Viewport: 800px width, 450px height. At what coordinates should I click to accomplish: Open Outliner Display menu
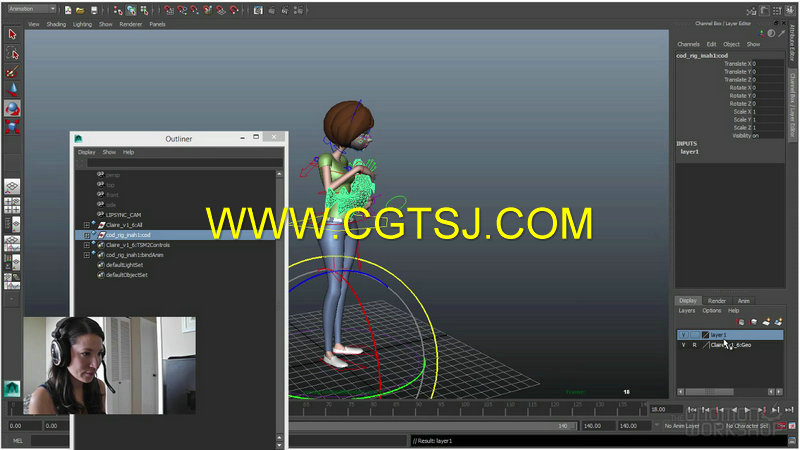coord(87,152)
